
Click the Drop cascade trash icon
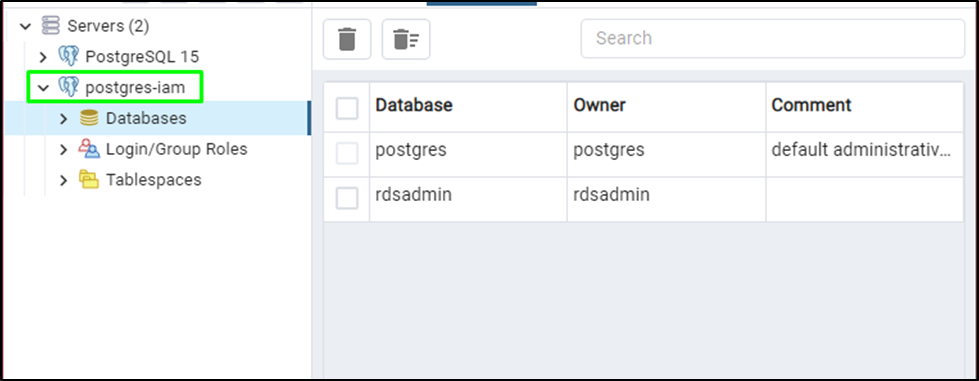click(x=406, y=39)
